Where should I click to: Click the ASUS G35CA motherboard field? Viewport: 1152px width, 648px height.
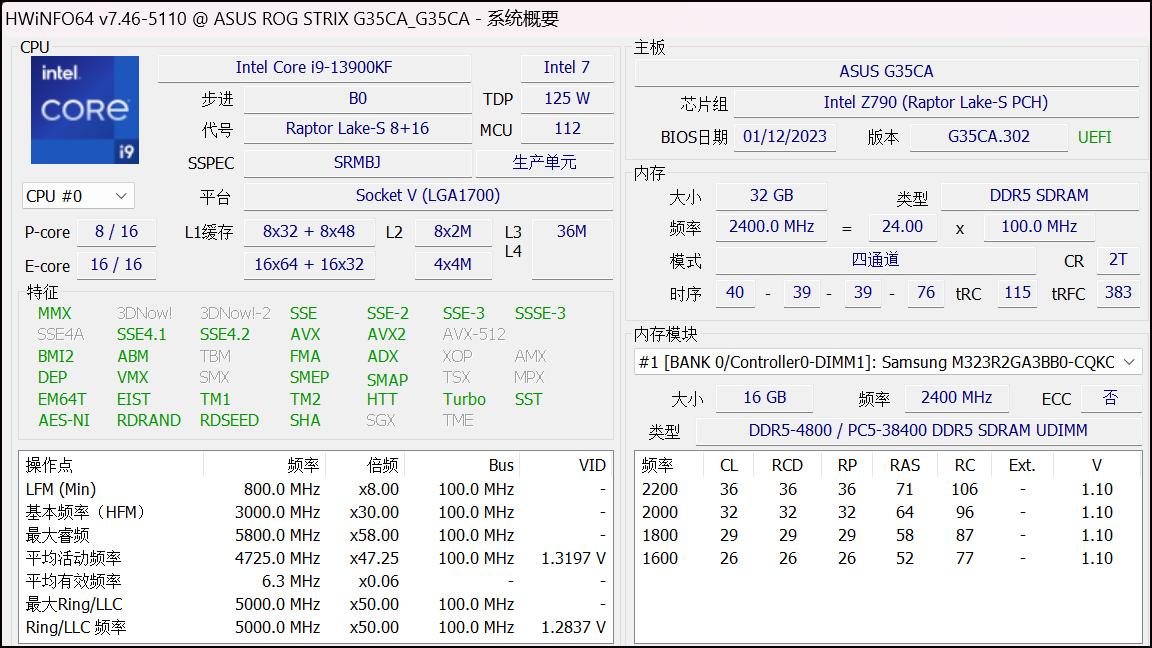click(x=887, y=71)
